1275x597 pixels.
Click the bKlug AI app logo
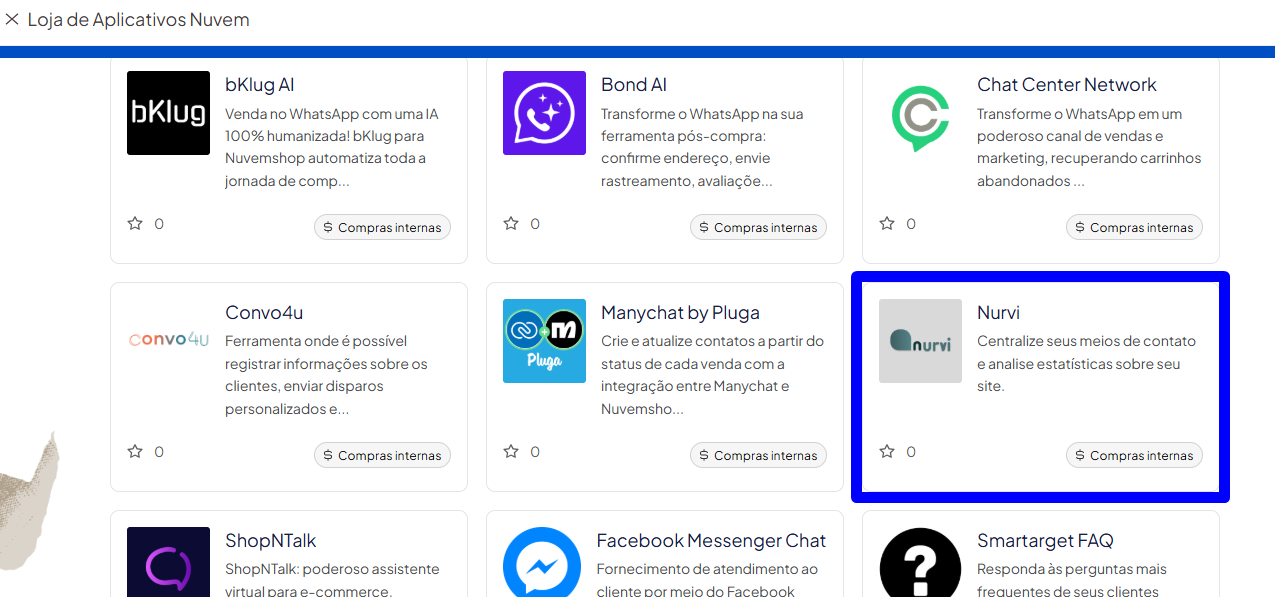tap(168, 113)
